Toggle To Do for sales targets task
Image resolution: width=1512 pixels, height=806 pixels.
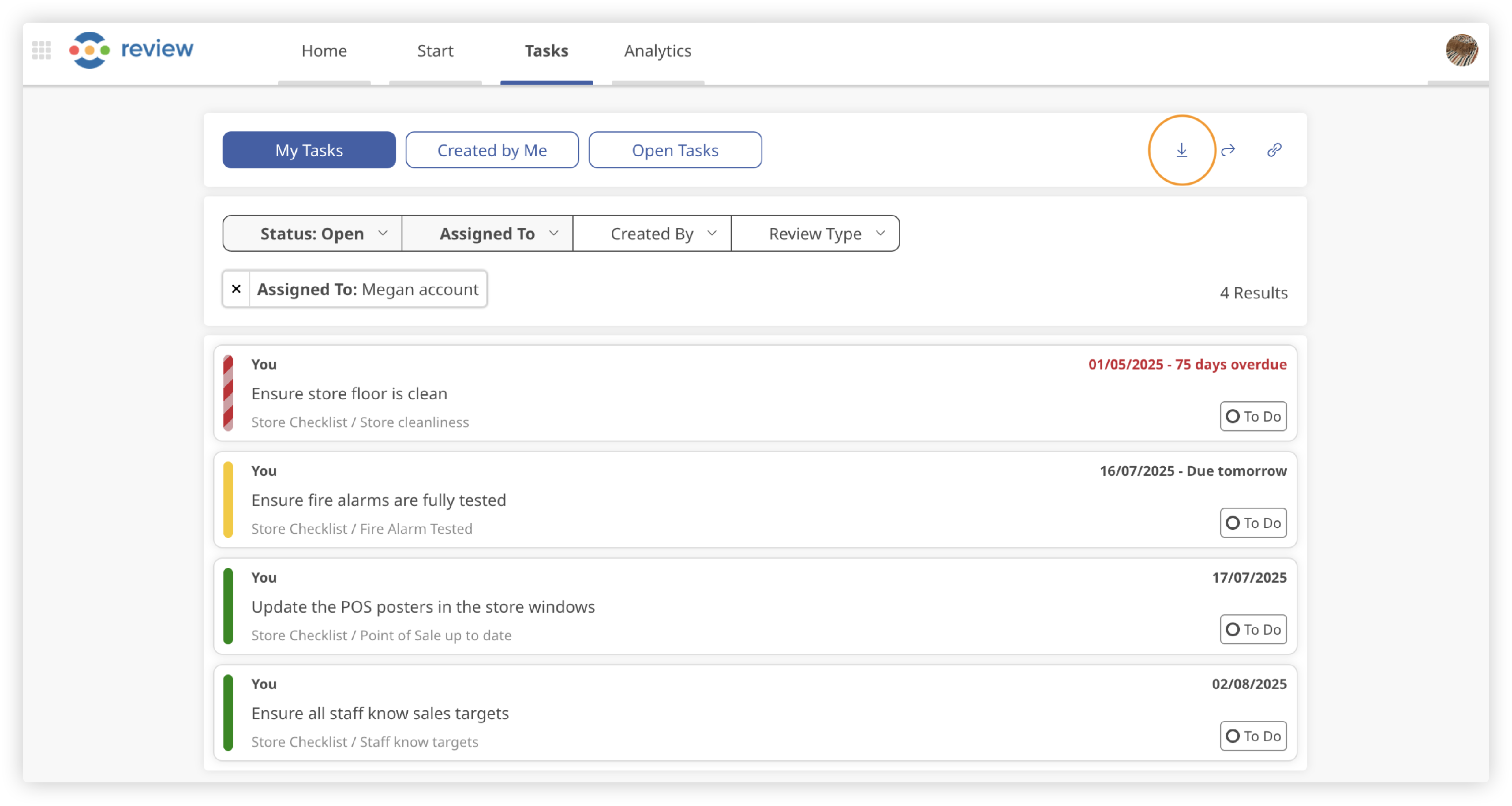tap(1253, 736)
